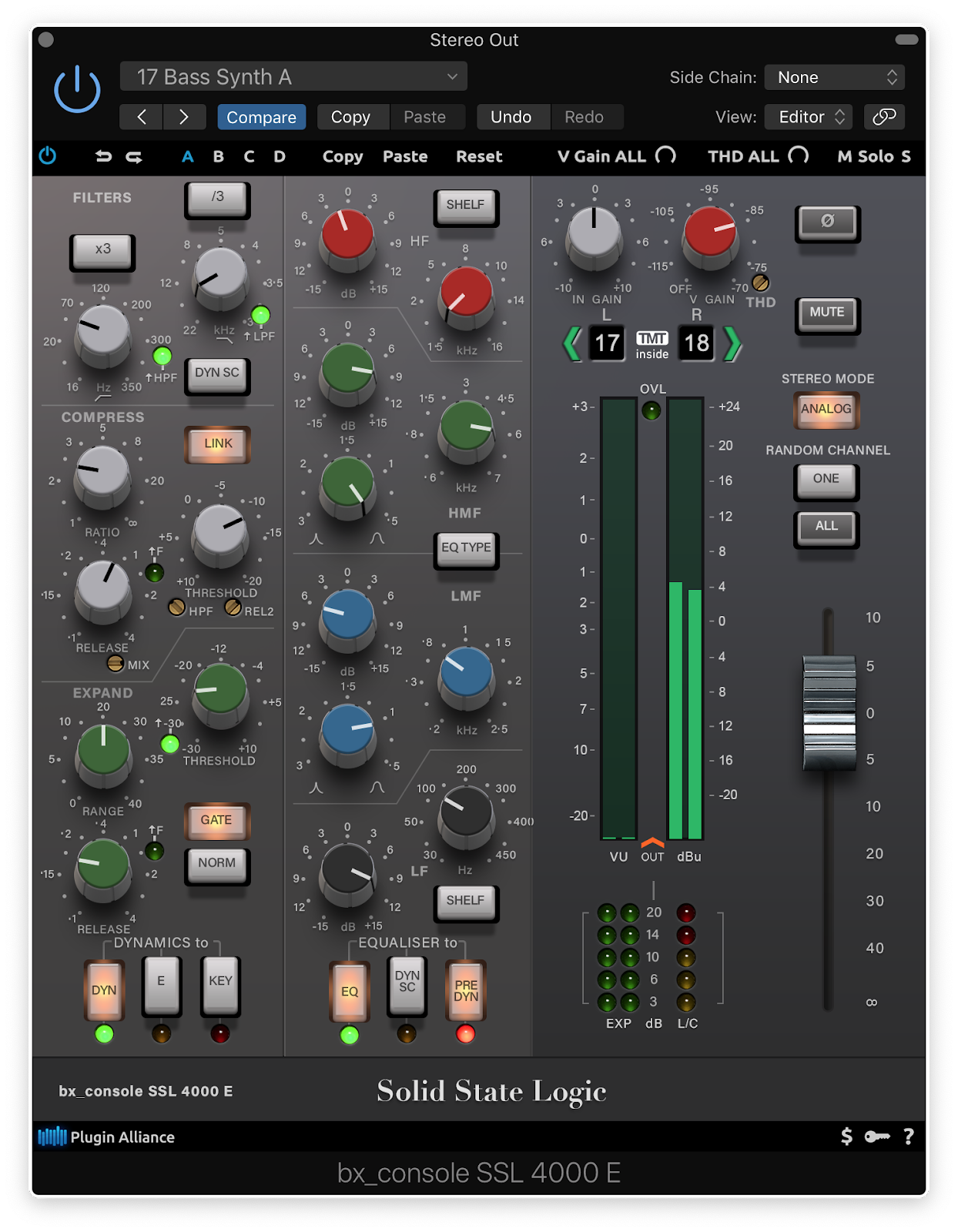Go to previous preset arrow

(142, 117)
